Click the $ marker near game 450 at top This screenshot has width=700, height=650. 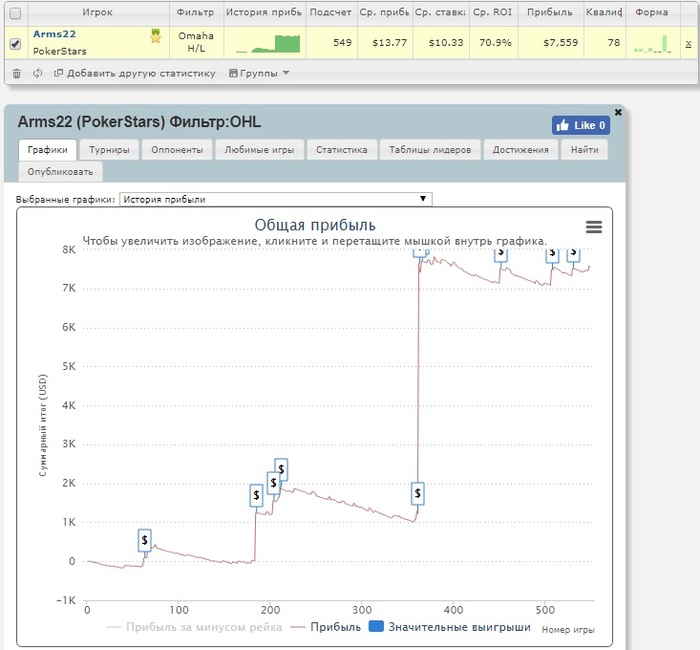(x=501, y=254)
